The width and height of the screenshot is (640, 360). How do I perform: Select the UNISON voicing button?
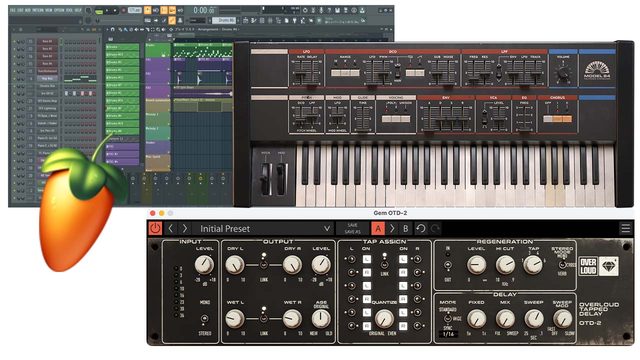click(x=404, y=119)
